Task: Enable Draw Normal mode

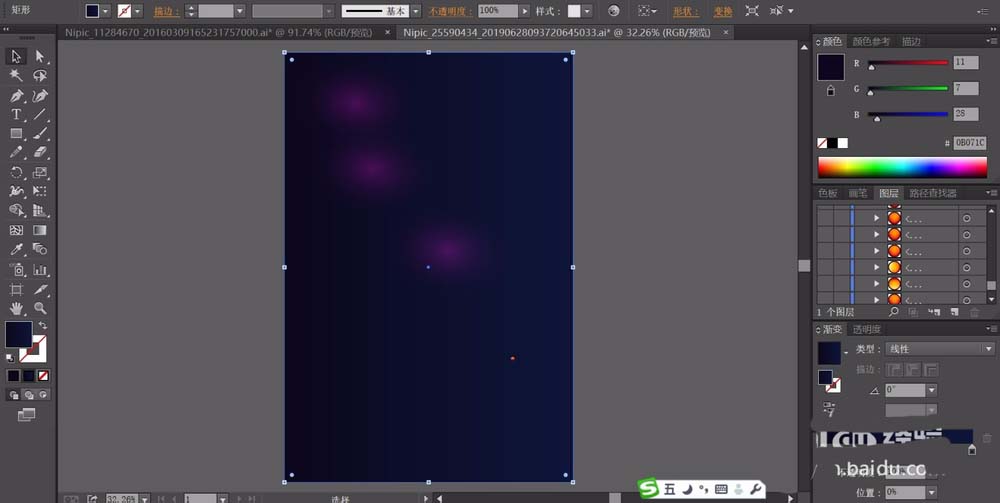Action: [x=14, y=395]
